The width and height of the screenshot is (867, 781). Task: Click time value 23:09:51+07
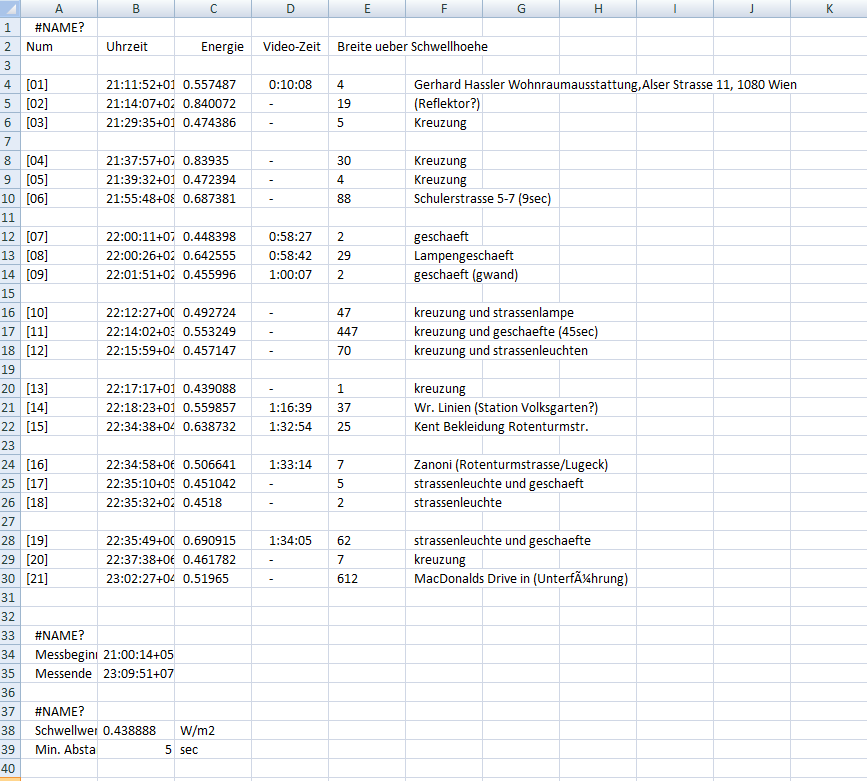point(136,673)
